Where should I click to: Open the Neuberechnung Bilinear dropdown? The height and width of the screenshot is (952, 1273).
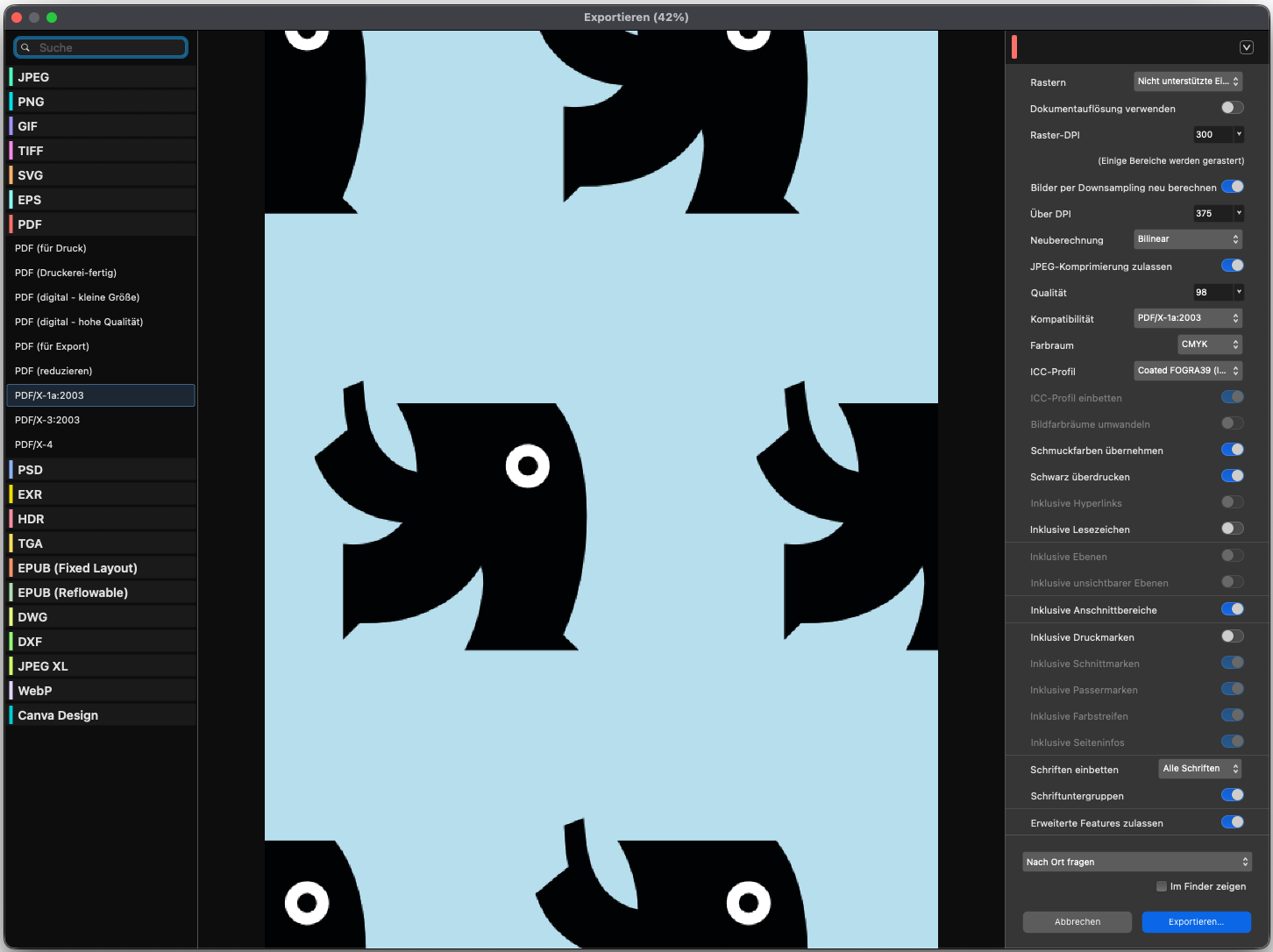1188,239
